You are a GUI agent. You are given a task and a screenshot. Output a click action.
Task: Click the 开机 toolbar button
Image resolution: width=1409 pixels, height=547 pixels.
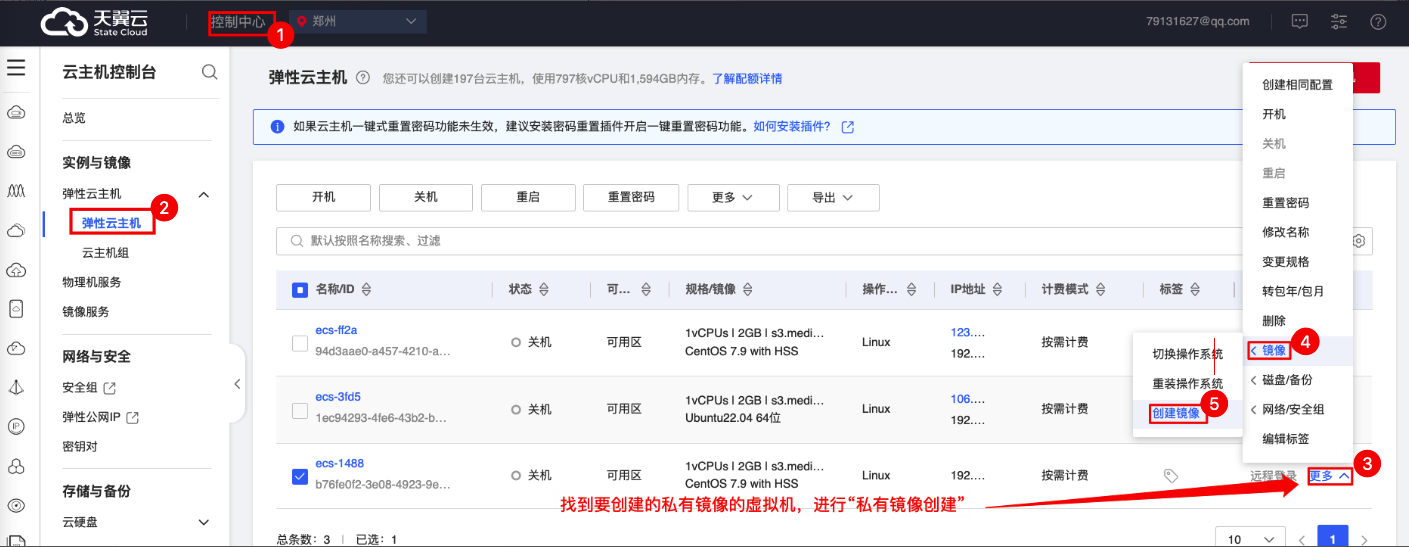coord(323,198)
